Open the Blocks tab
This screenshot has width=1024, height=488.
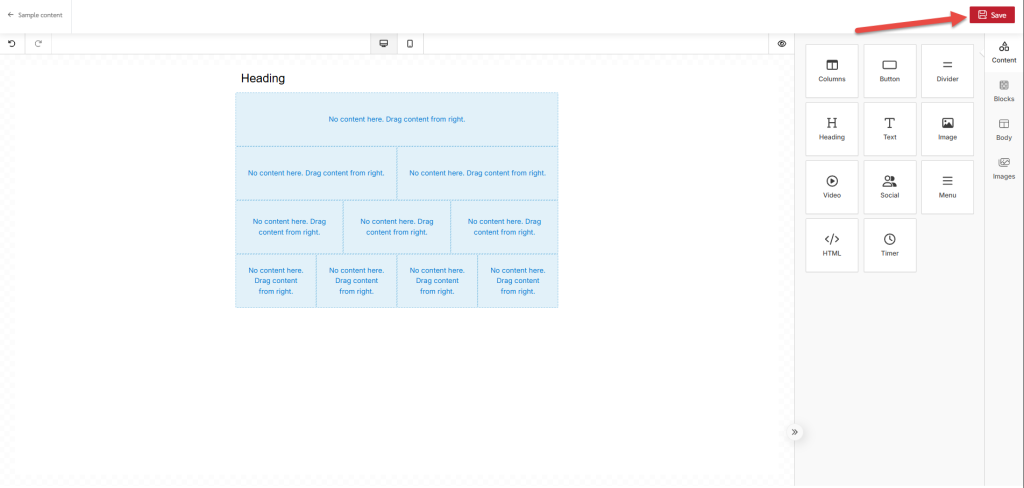[1003, 91]
